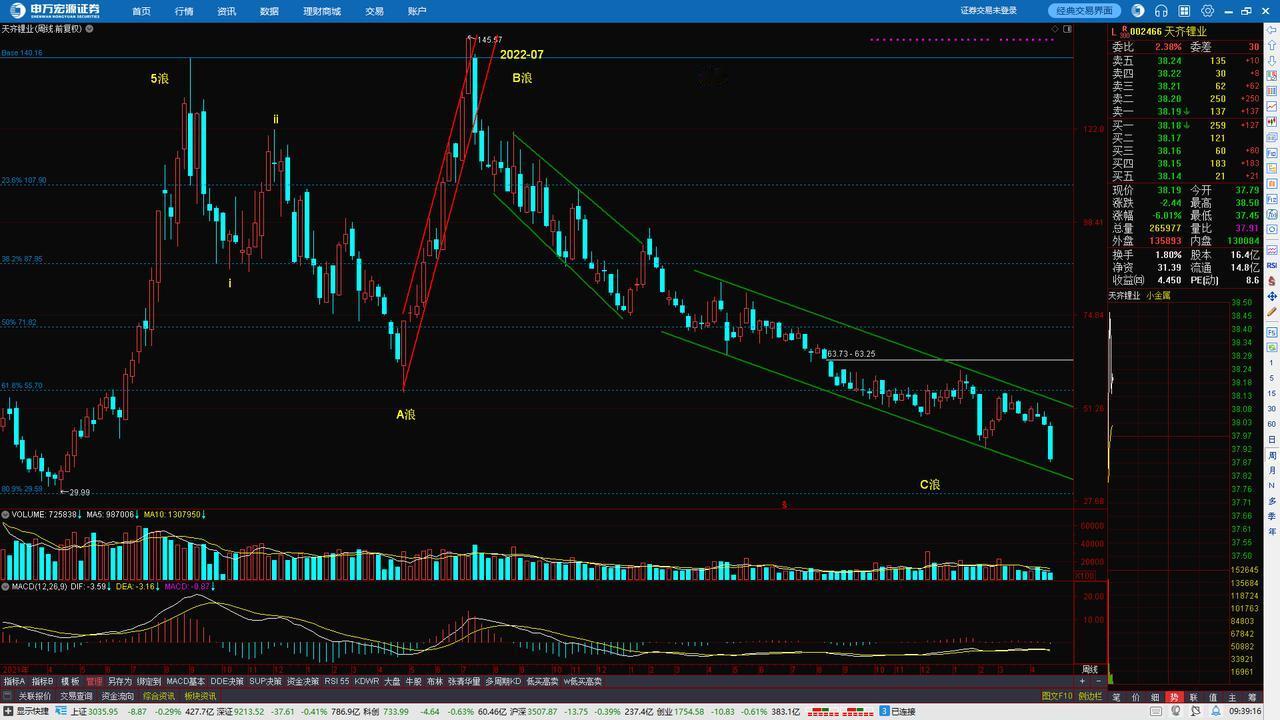This screenshot has height=720, width=1280.
Task: Open the 周线 period selector
Action: (x=1090, y=669)
